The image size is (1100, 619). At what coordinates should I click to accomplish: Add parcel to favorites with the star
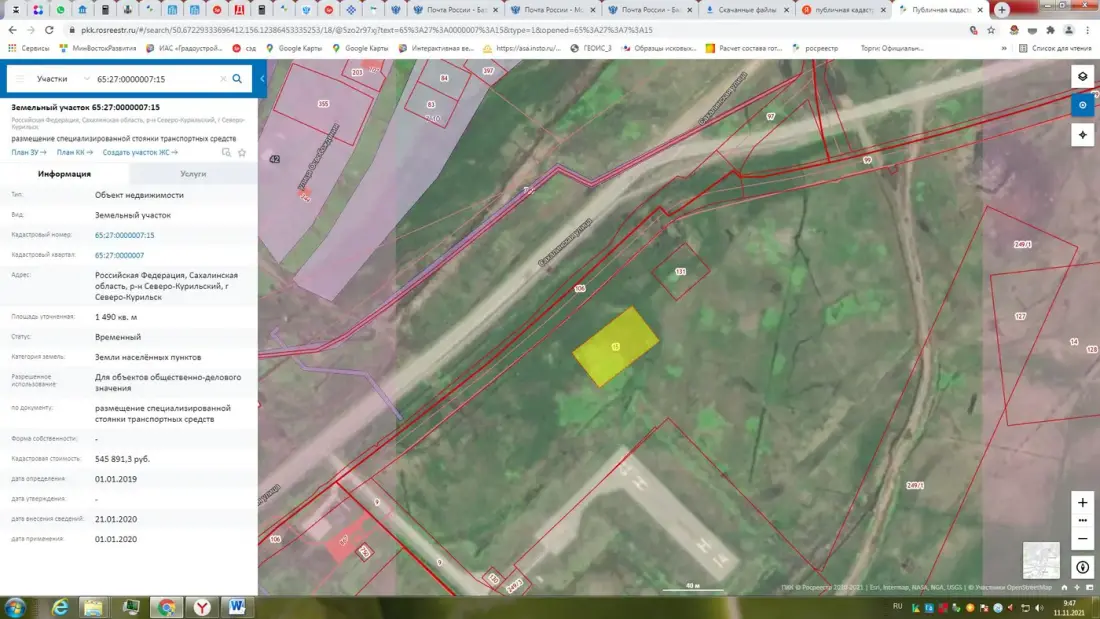tap(242, 152)
